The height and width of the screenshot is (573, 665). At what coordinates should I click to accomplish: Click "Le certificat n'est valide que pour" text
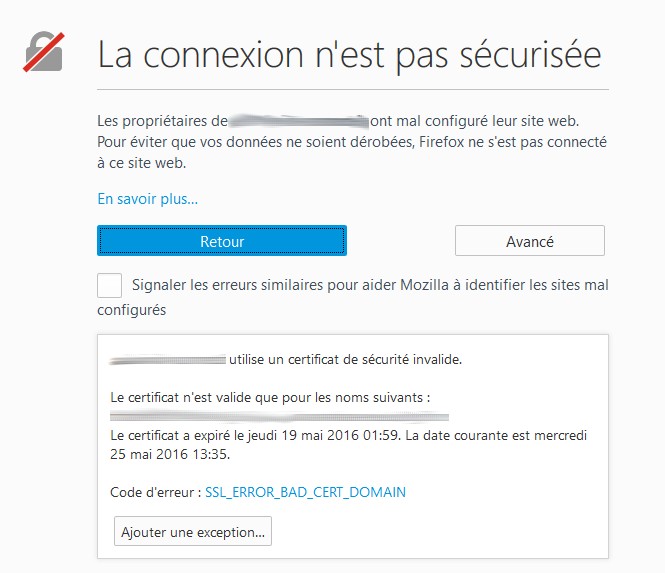270,397
